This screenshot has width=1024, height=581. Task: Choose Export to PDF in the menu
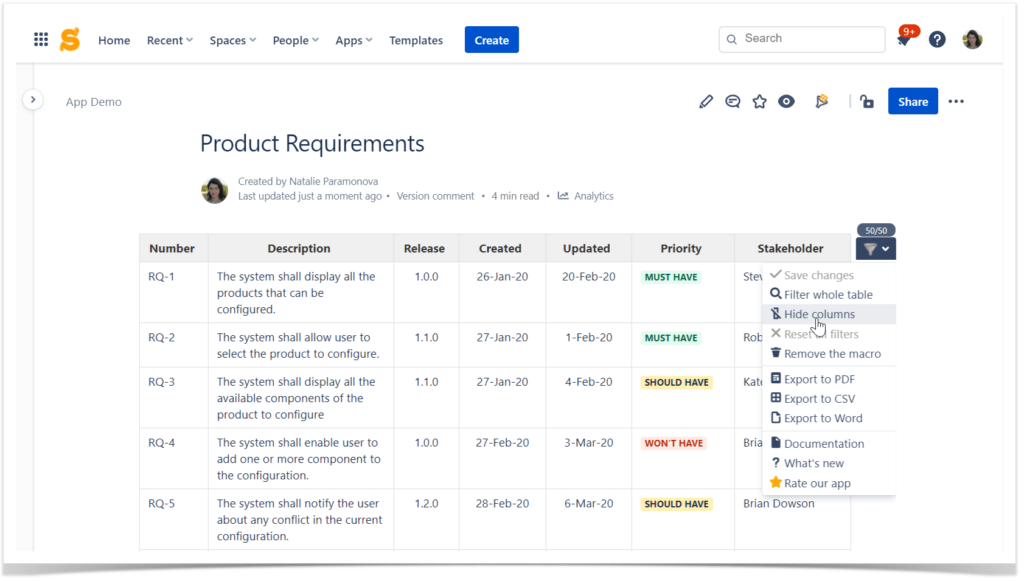(x=822, y=378)
